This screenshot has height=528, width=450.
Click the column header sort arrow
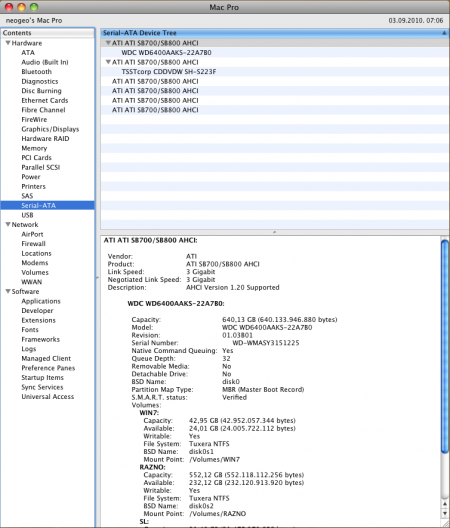444,33
